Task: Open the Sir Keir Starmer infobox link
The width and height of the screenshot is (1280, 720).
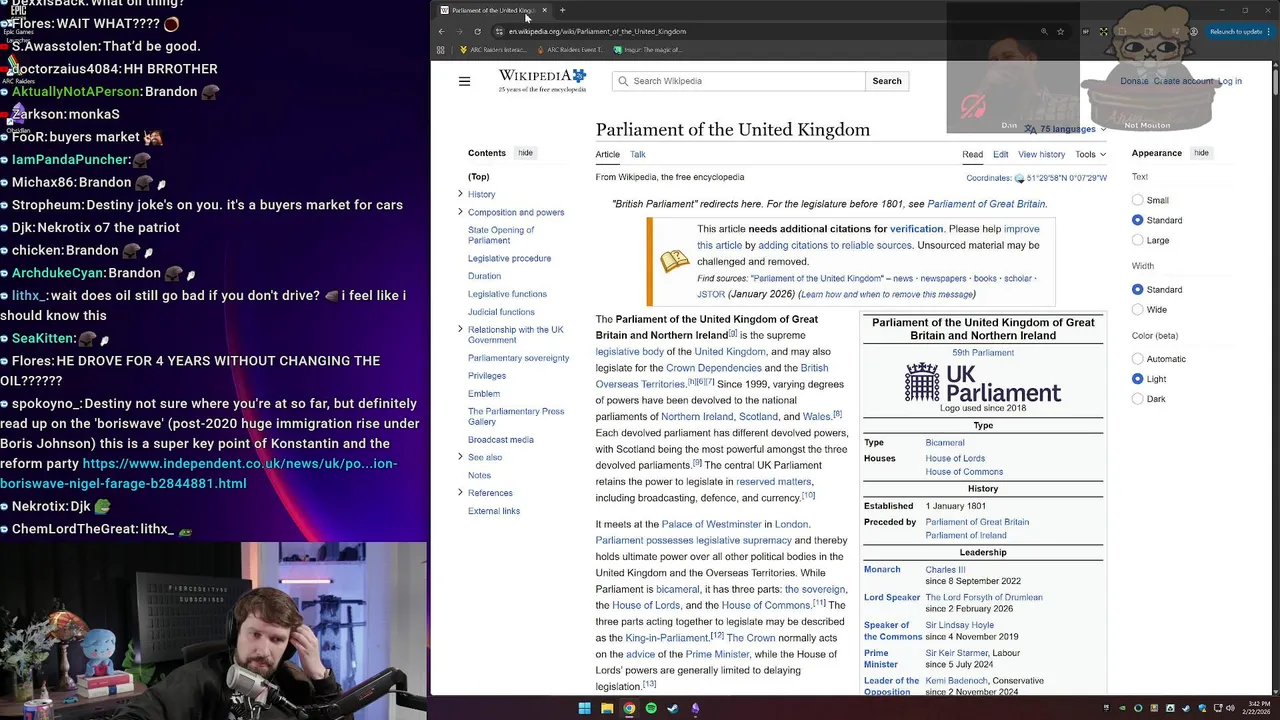Action: tap(957, 653)
